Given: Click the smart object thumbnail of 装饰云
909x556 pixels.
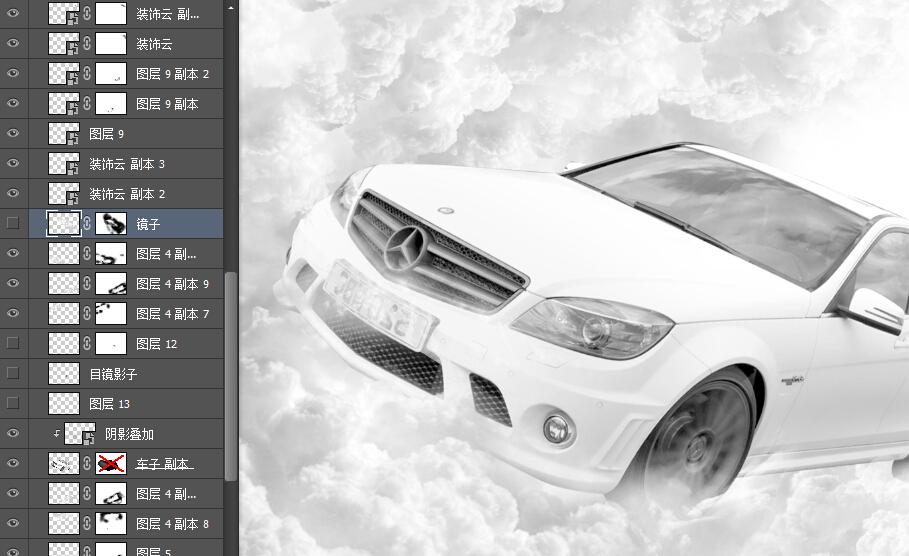Looking at the screenshot, I should point(64,43).
